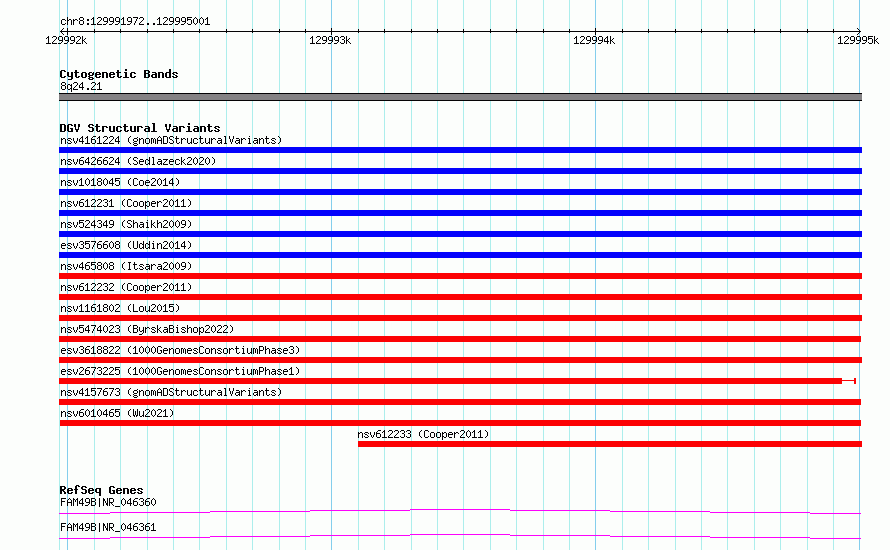Select the esv2673225 (1000GenomesConsortiumPhase1) label
890x550 pixels.
(180, 371)
